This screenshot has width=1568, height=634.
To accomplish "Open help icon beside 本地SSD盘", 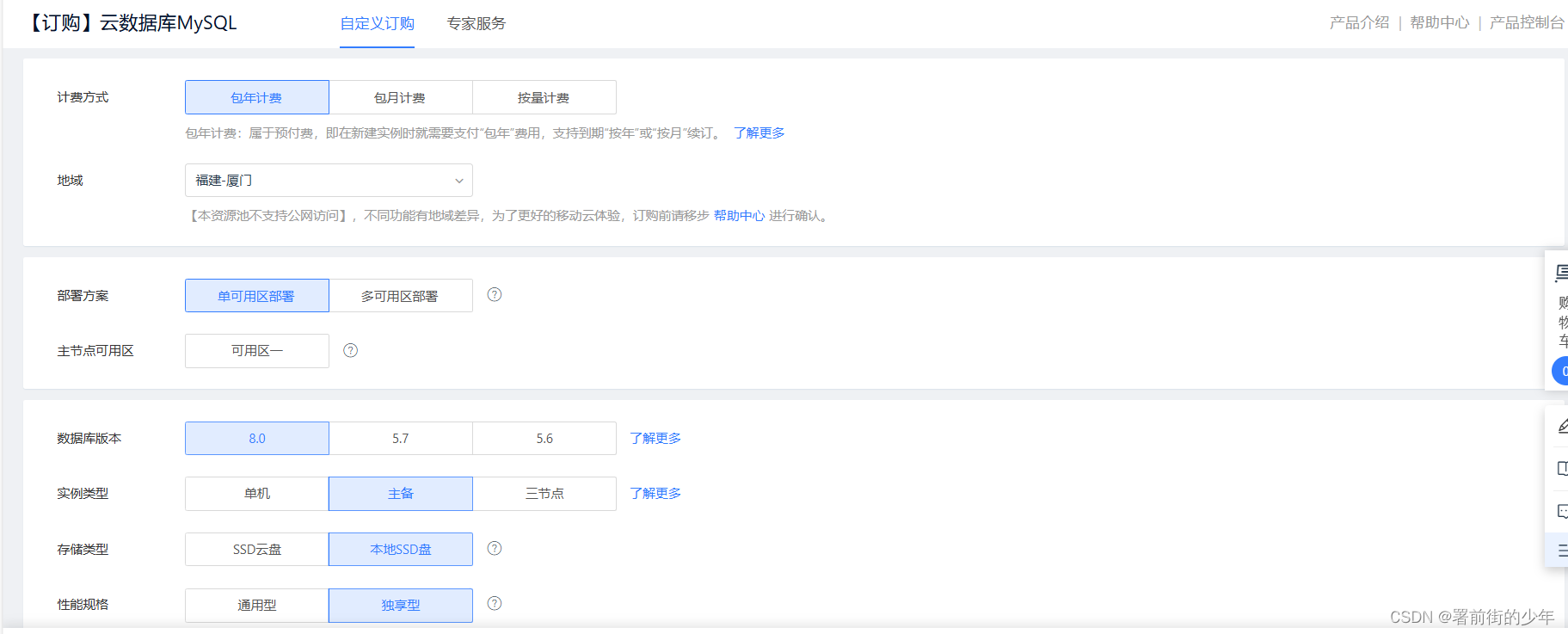I will coord(495,548).
